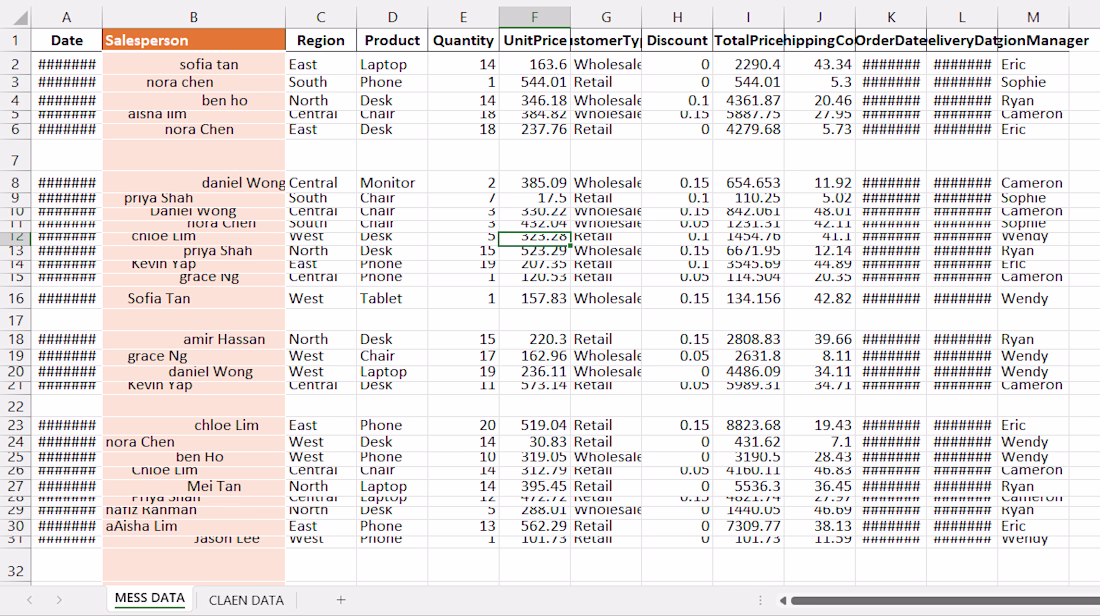The height and width of the screenshot is (616, 1100).
Task: Click the cell containing Mei Tan
Action: [x=194, y=486]
